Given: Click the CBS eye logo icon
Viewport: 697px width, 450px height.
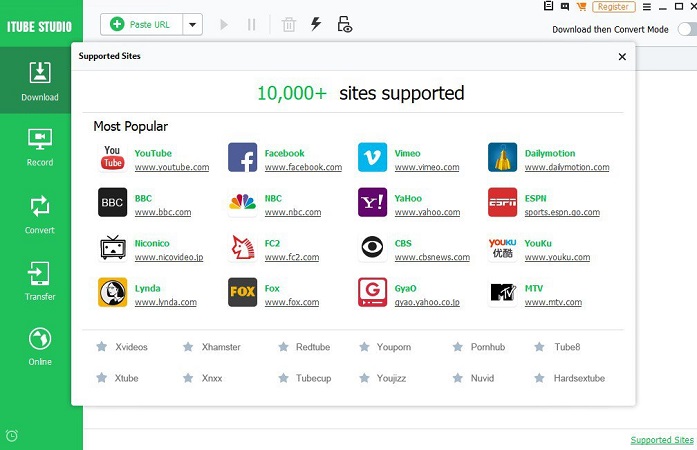Looking at the screenshot, I should tap(373, 247).
